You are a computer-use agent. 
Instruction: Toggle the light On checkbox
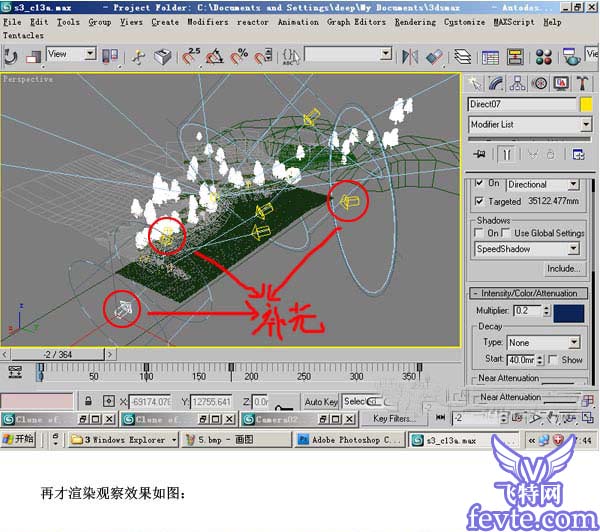[x=479, y=183]
